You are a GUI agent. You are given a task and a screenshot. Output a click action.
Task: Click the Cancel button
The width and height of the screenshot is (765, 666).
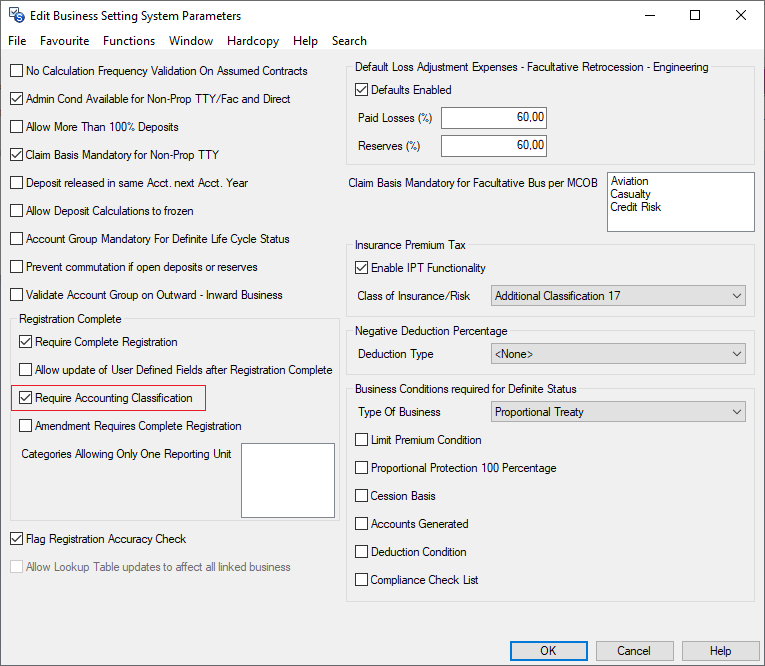633,651
